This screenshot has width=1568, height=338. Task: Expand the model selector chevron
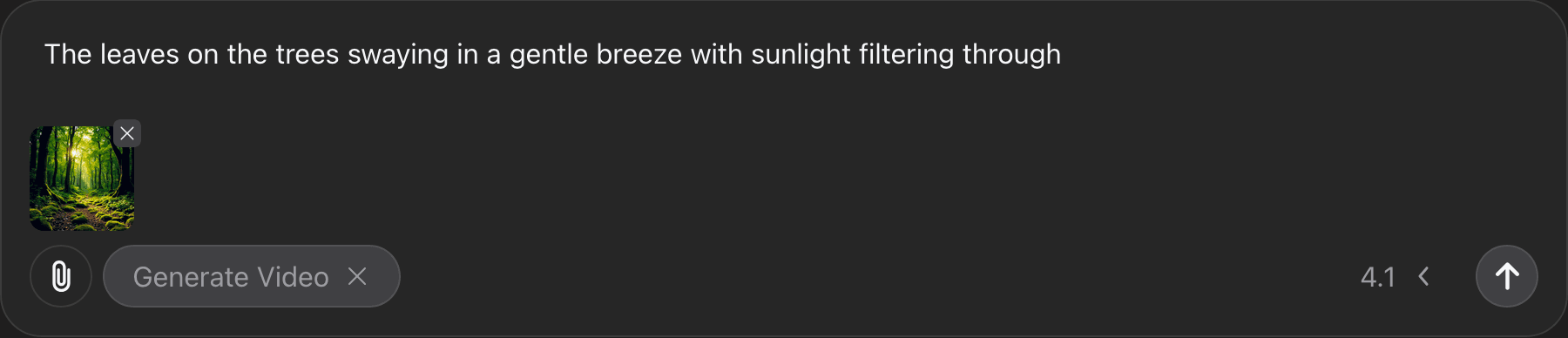click(1423, 276)
